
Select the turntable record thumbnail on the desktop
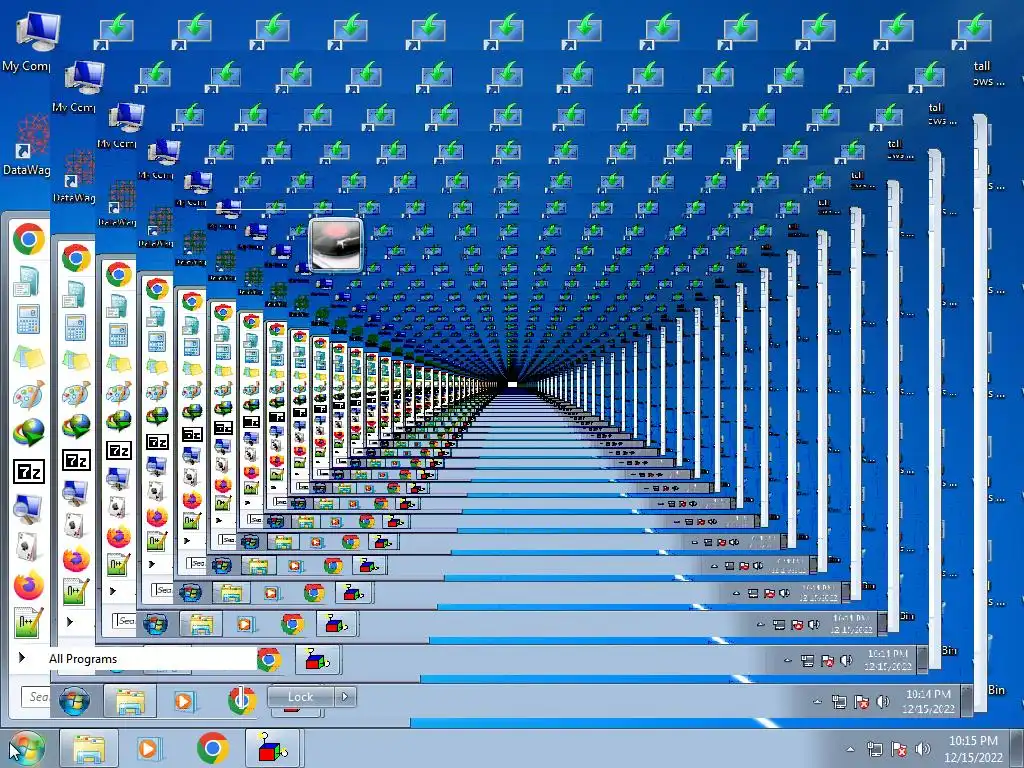click(336, 245)
